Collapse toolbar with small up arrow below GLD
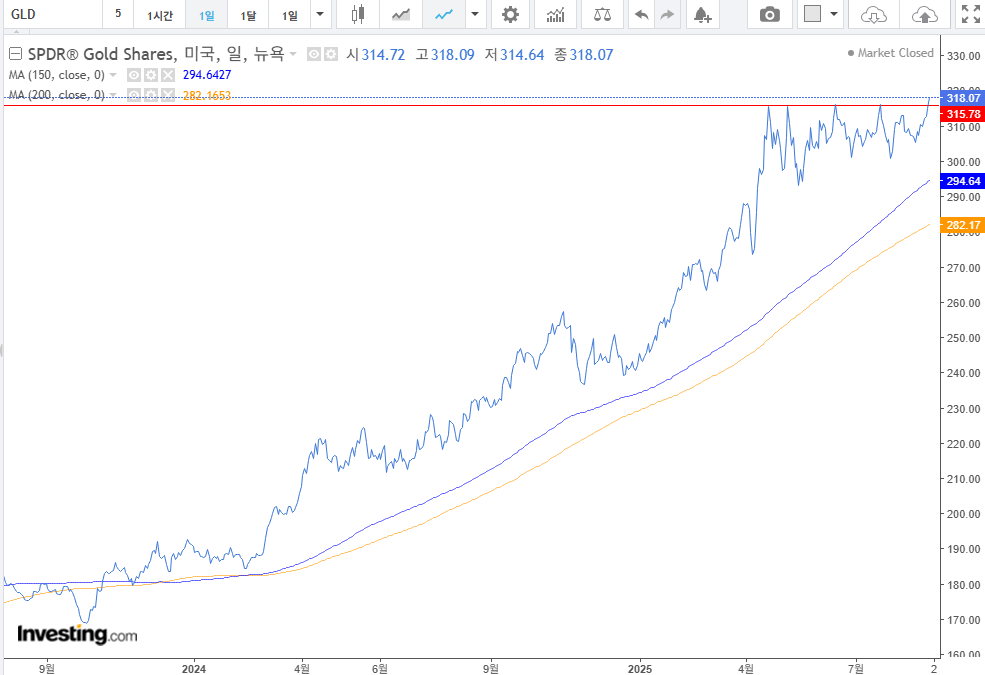 coord(17,30)
